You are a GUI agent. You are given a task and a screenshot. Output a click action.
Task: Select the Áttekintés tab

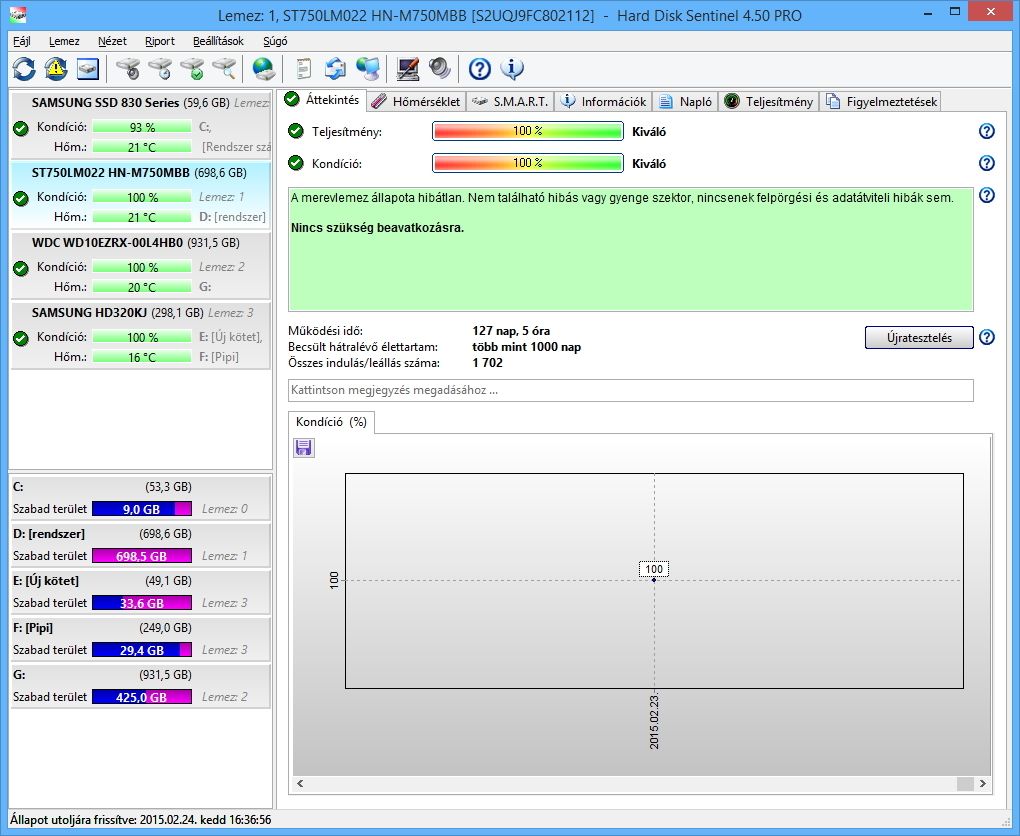(323, 100)
